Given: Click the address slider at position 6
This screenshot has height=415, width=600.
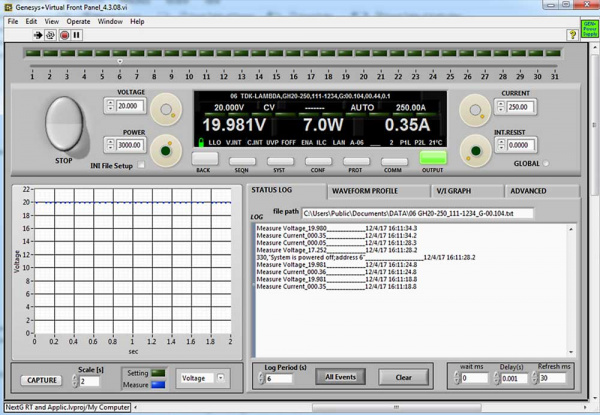Looking at the screenshot, I should coord(120,62).
